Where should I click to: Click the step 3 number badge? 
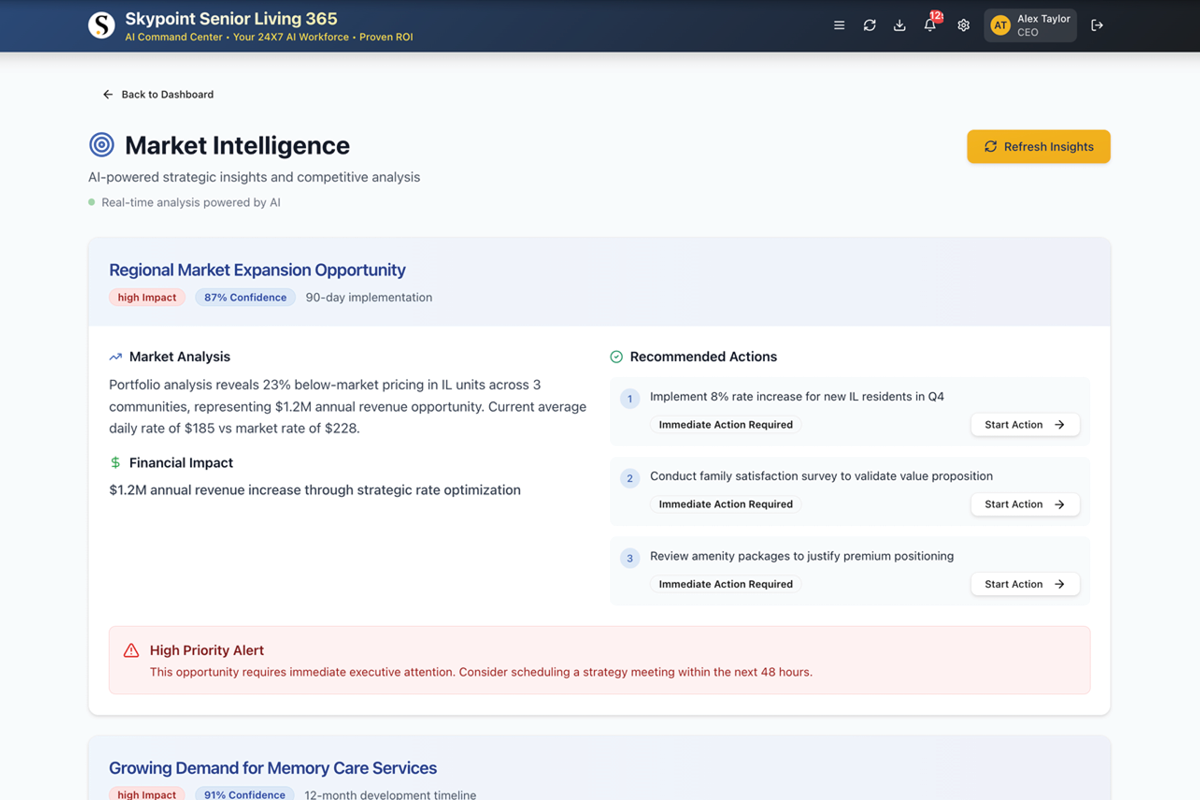click(629, 559)
